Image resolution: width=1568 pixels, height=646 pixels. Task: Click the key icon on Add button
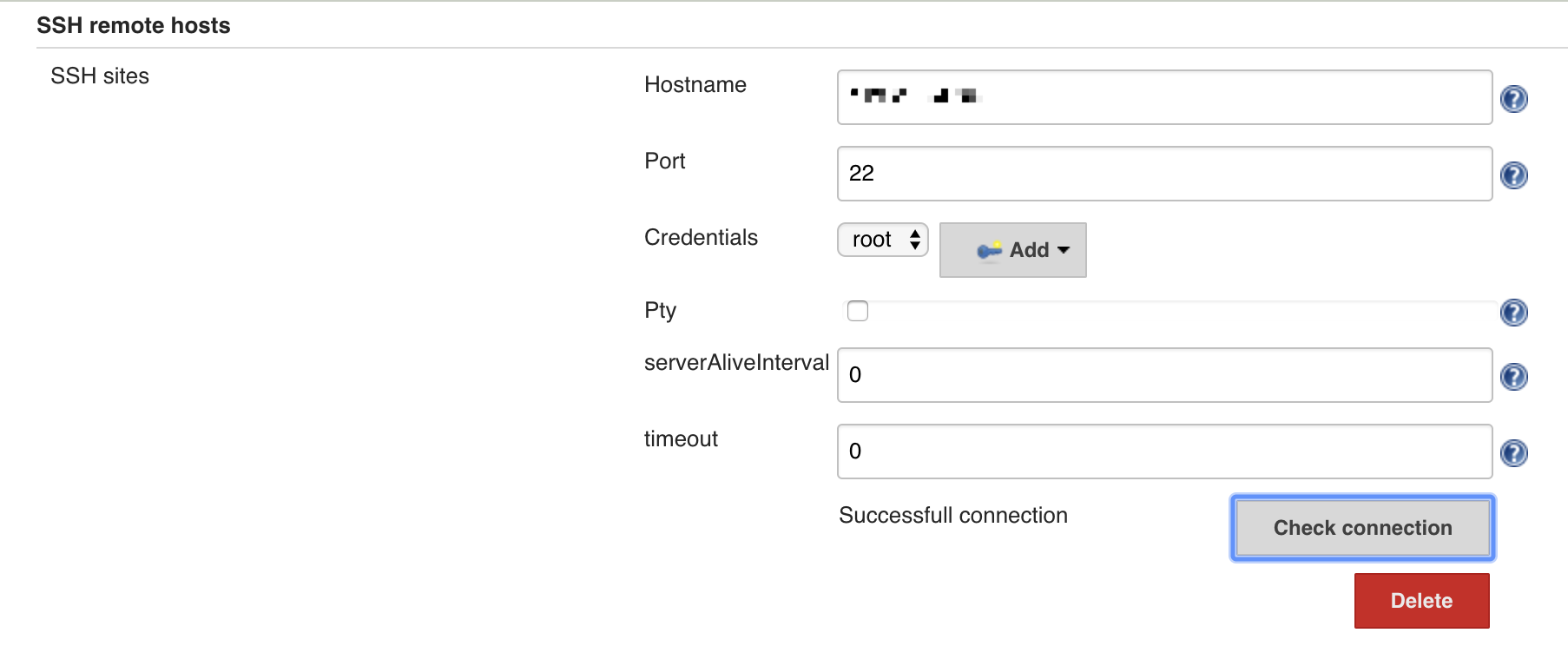(989, 251)
